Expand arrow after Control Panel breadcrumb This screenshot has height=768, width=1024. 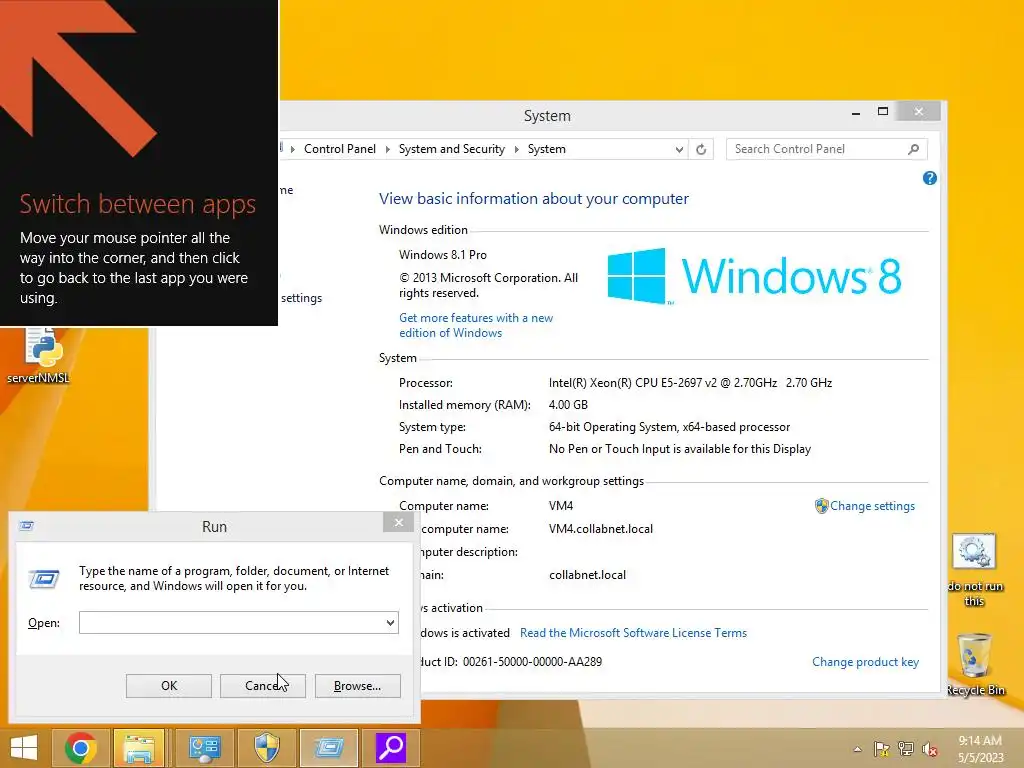[387, 150]
